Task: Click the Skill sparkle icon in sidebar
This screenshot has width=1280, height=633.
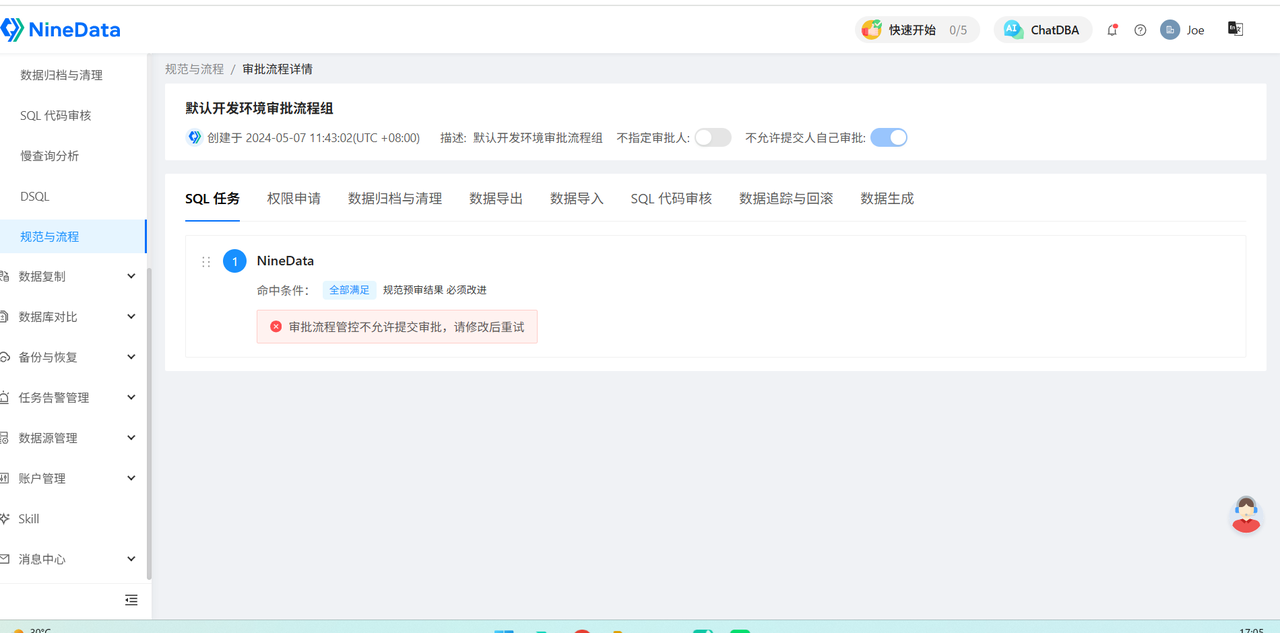Action: [x=5, y=519]
